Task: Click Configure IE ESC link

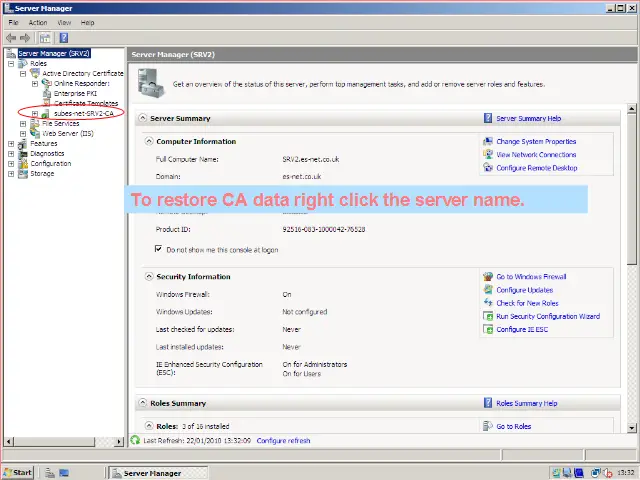Action: (522, 329)
